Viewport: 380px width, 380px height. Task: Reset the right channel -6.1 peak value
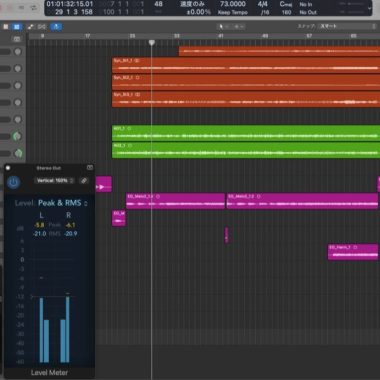tap(70, 225)
